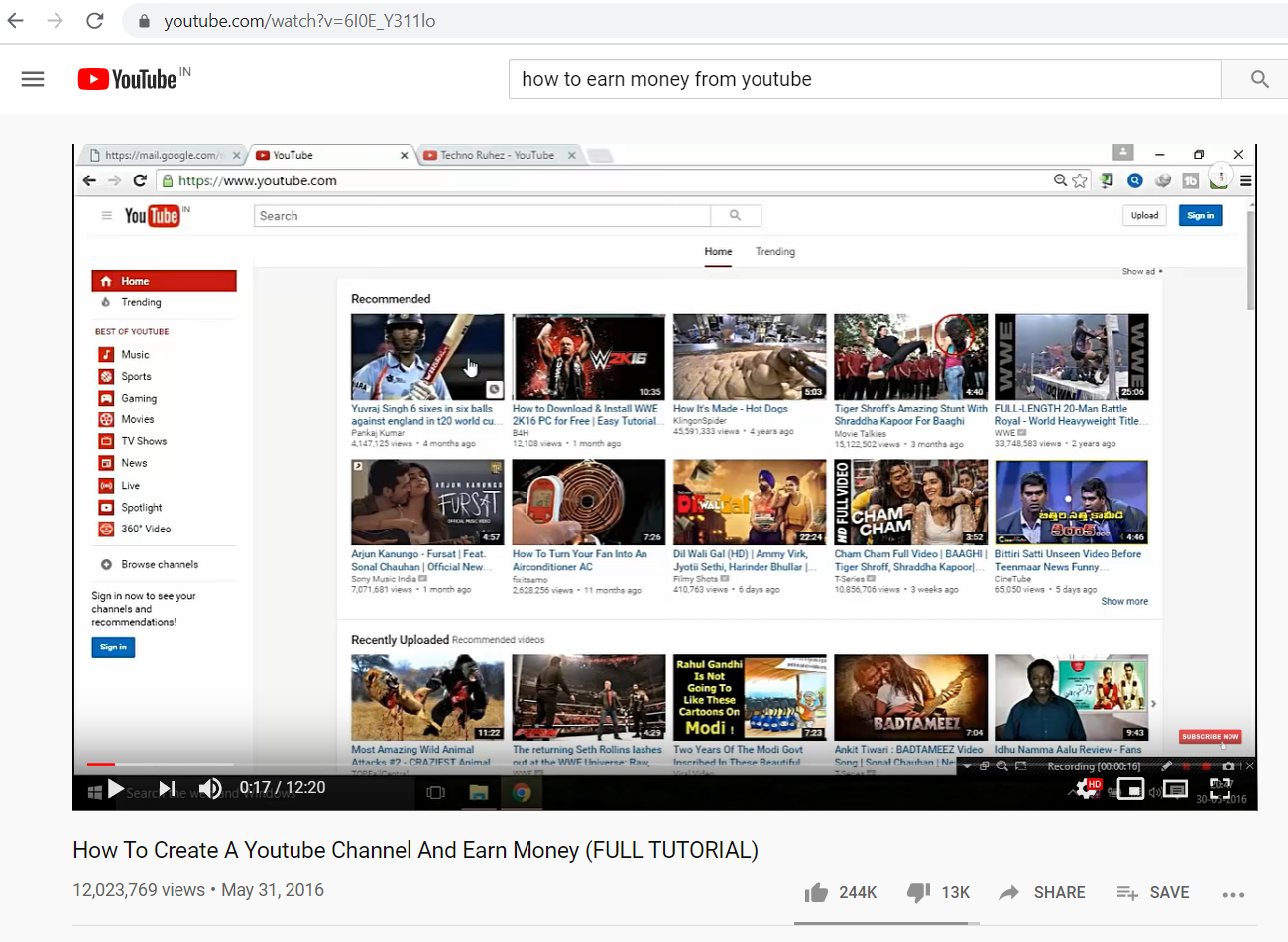Reload the page in the browser

[95, 20]
